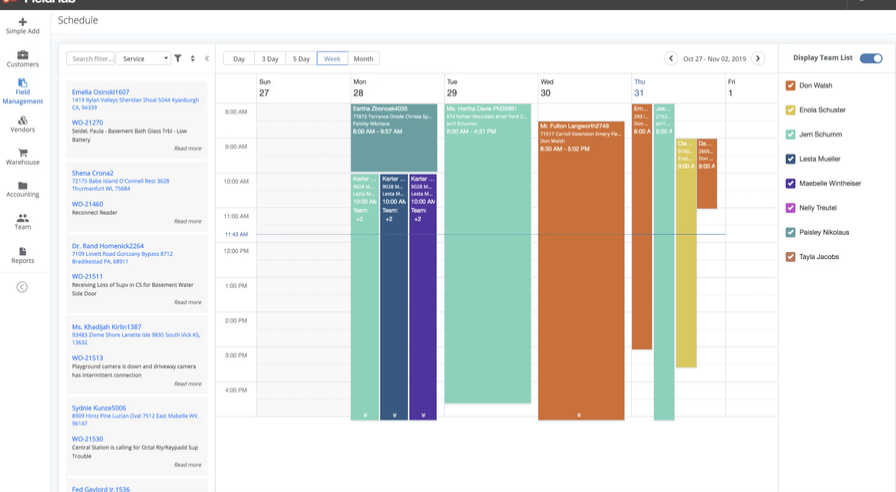Image resolution: width=896 pixels, height=492 pixels.
Task: Click the filter funnel icon
Action: coord(178,58)
